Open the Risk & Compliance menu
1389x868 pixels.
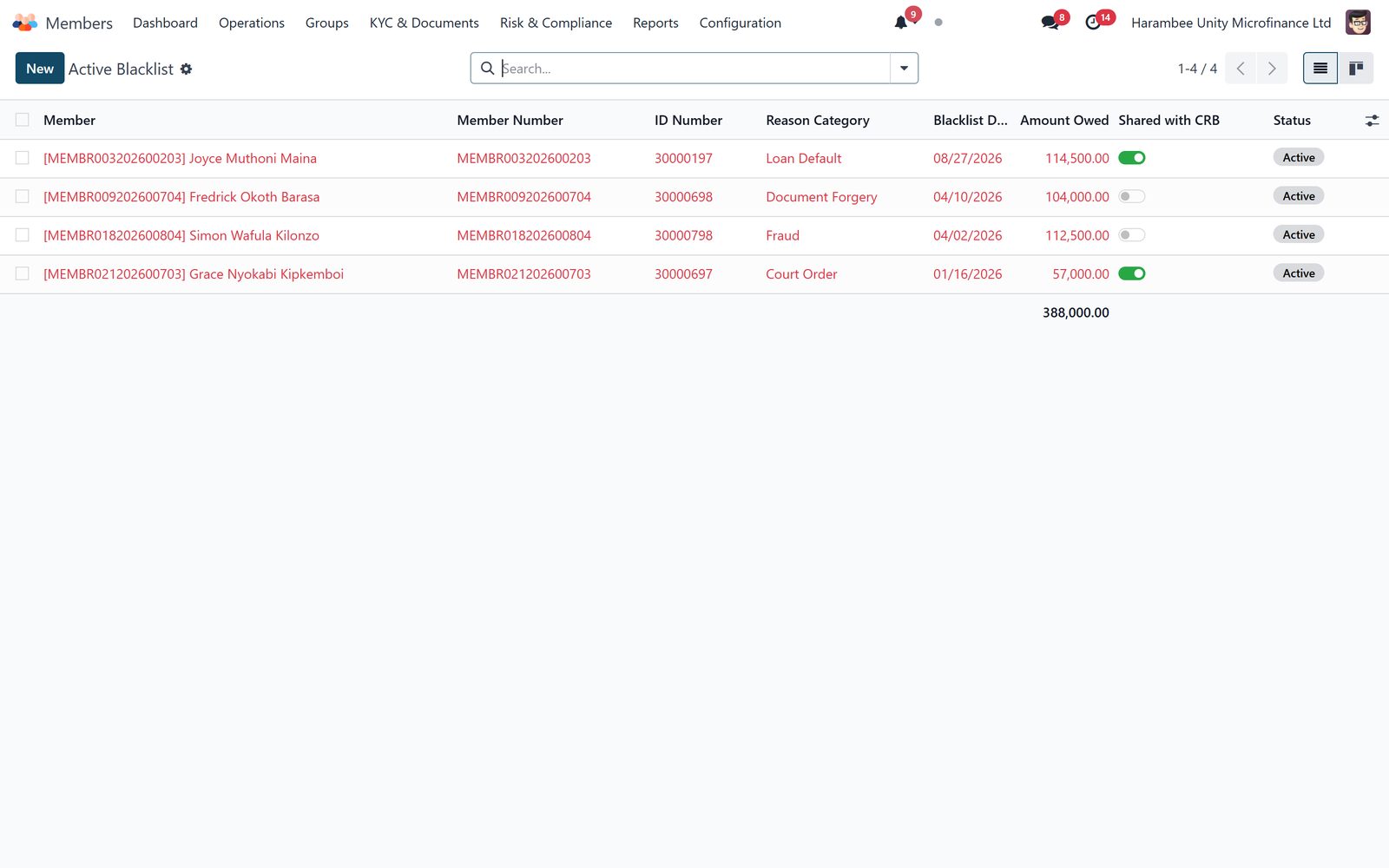point(556,23)
